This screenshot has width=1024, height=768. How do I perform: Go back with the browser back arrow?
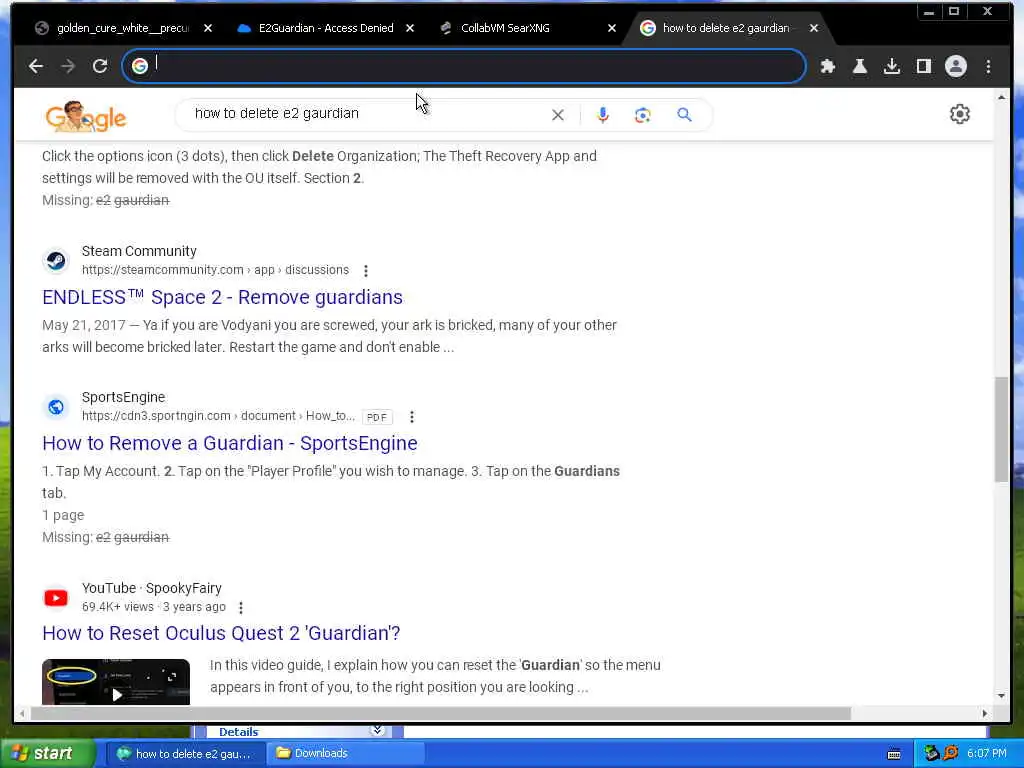(36, 66)
